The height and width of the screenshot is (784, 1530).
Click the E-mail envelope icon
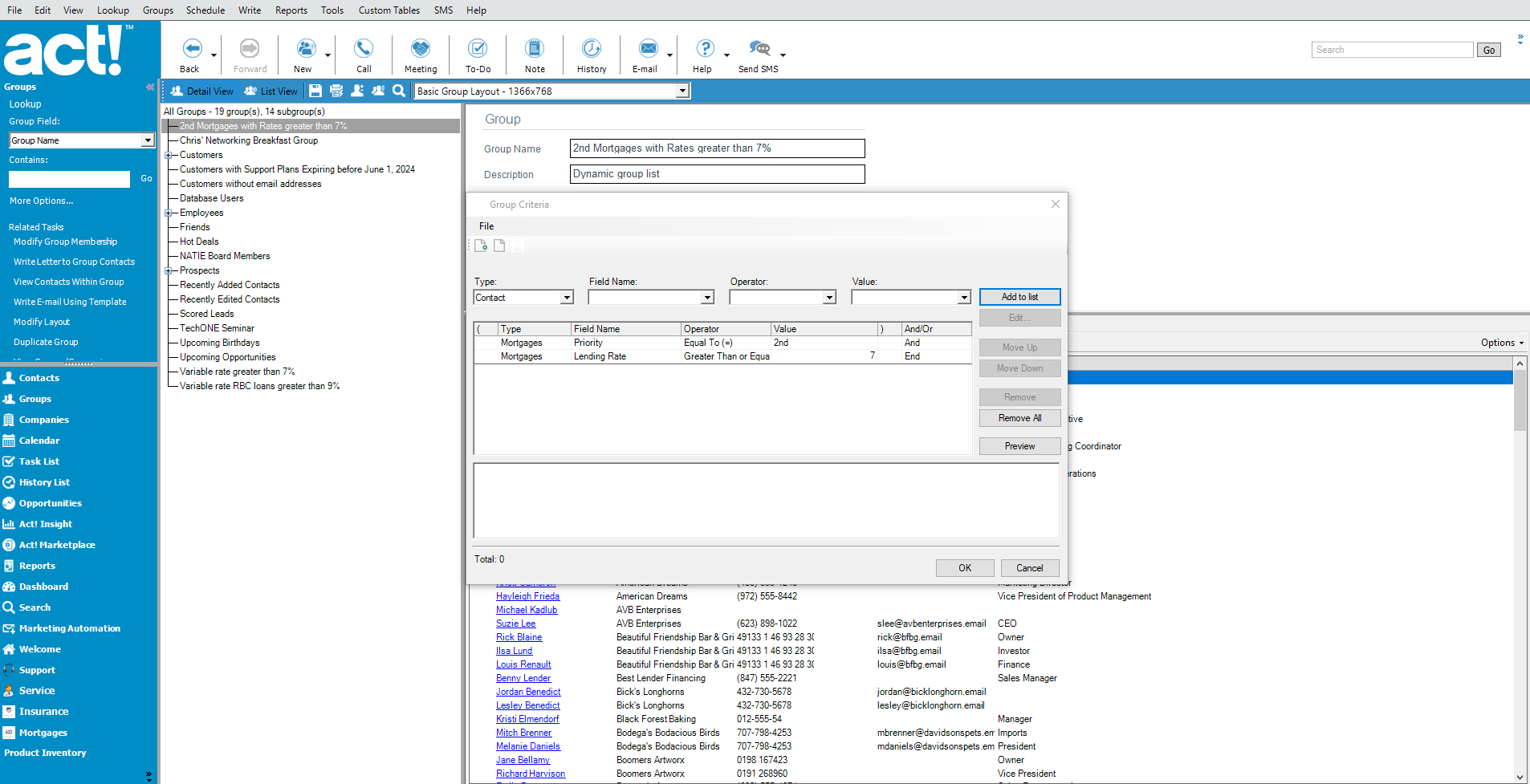coord(649,49)
